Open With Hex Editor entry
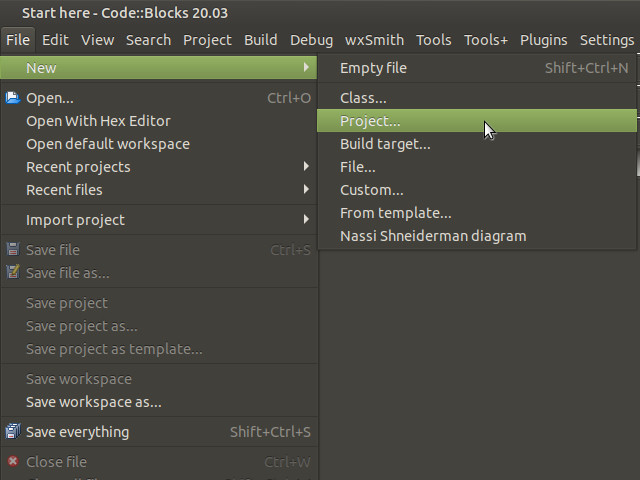The height and width of the screenshot is (480, 640). click(98, 121)
